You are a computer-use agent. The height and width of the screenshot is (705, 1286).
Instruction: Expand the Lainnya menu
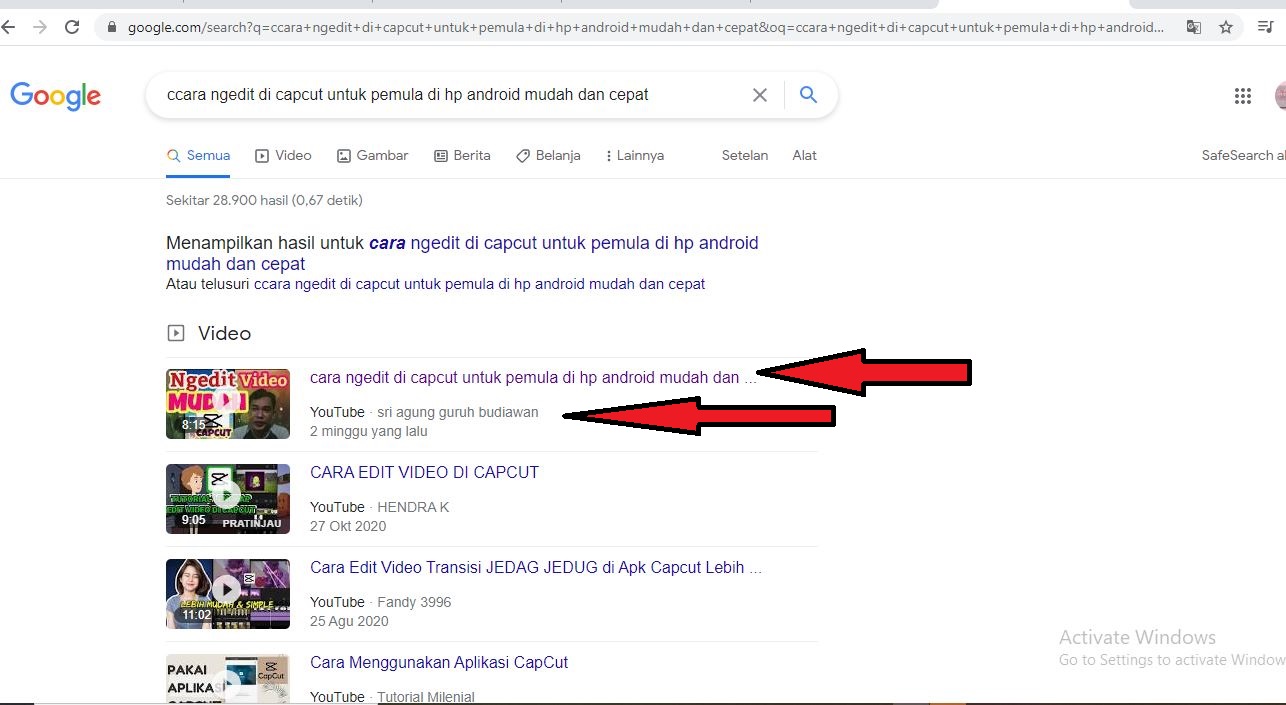point(634,155)
